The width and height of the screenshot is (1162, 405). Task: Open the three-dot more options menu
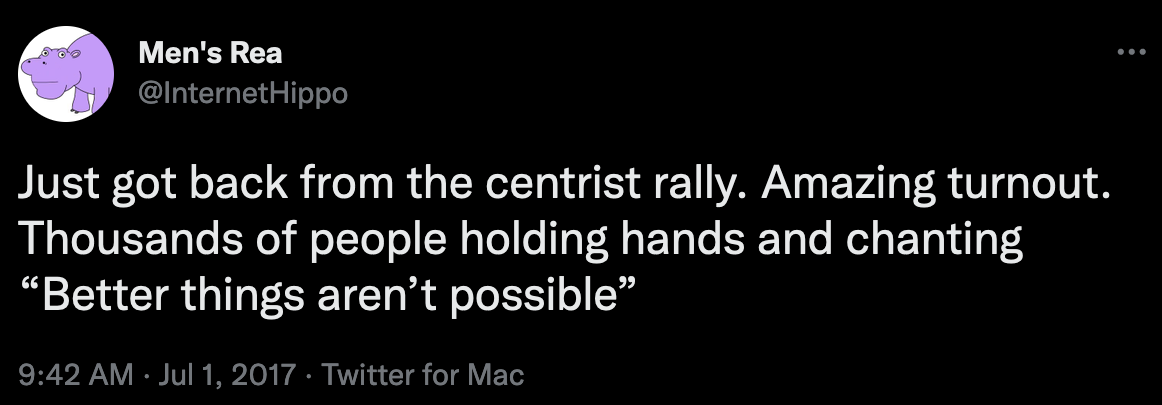1130,52
